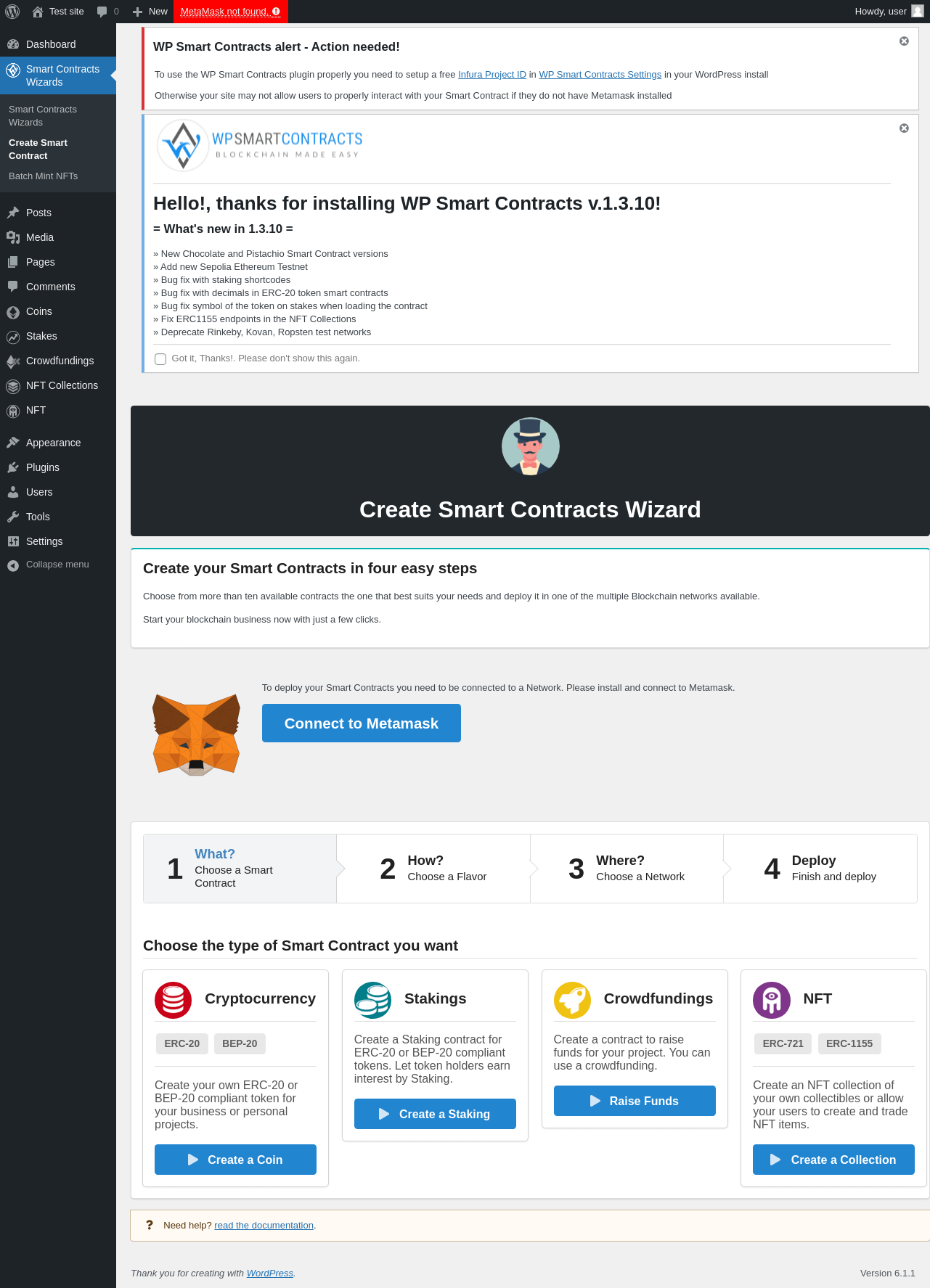Image resolution: width=930 pixels, height=1288 pixels.
Task: Select the Create Smart Contract submenu item
Action: click(38, 149)
